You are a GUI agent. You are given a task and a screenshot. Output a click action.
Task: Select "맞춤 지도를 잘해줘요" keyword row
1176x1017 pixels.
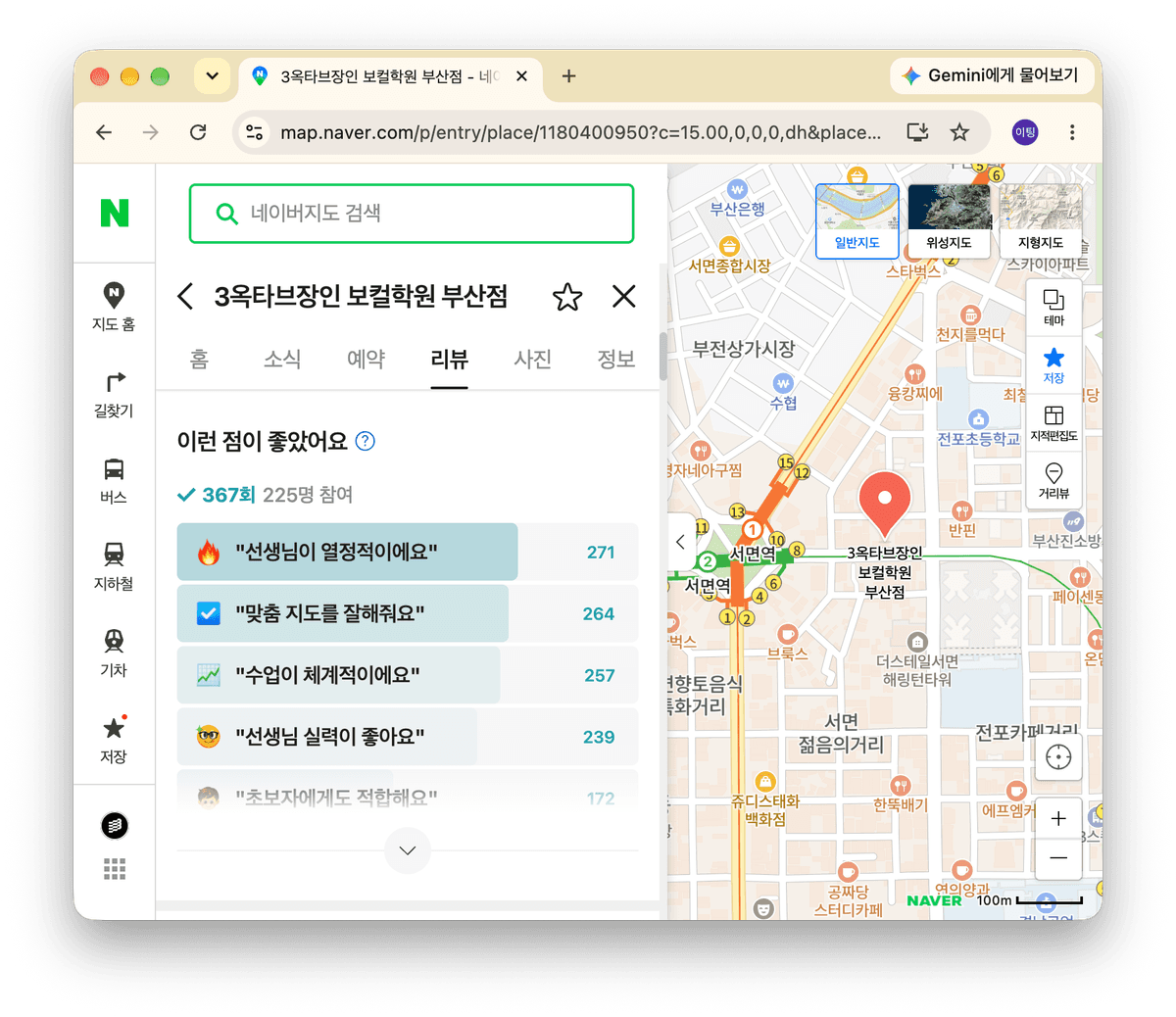point(408,613)
